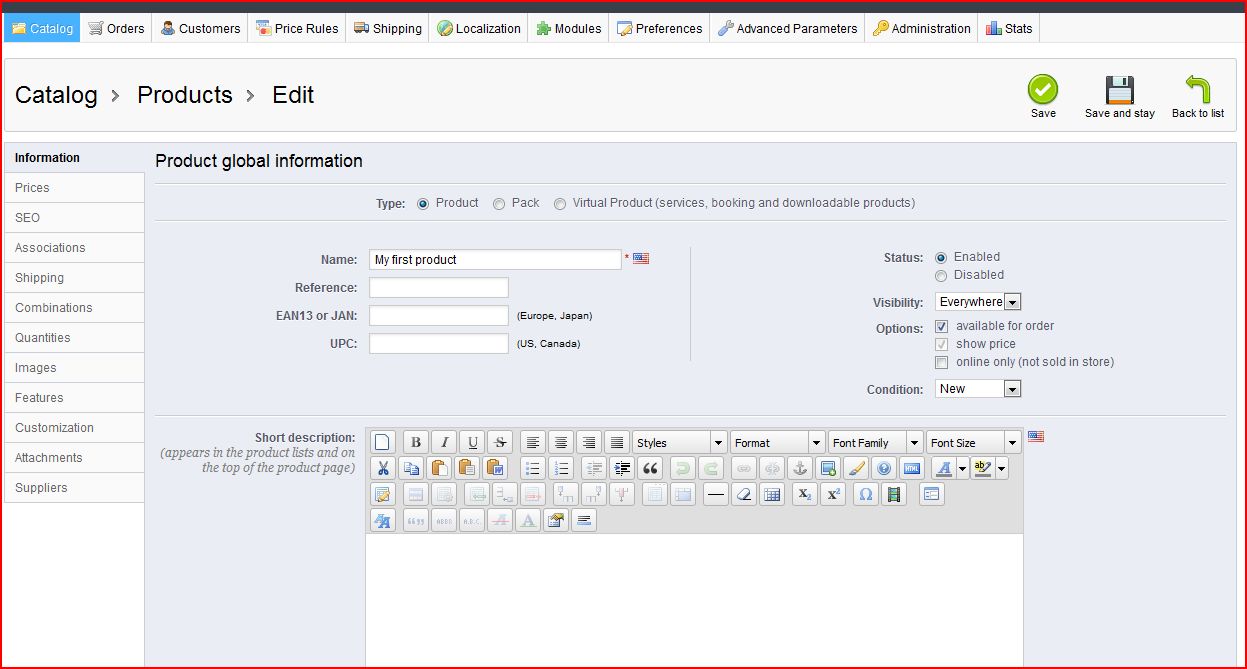Open the Visibility dropdown
The image size is (1247, 669).
tap(978, 302)
